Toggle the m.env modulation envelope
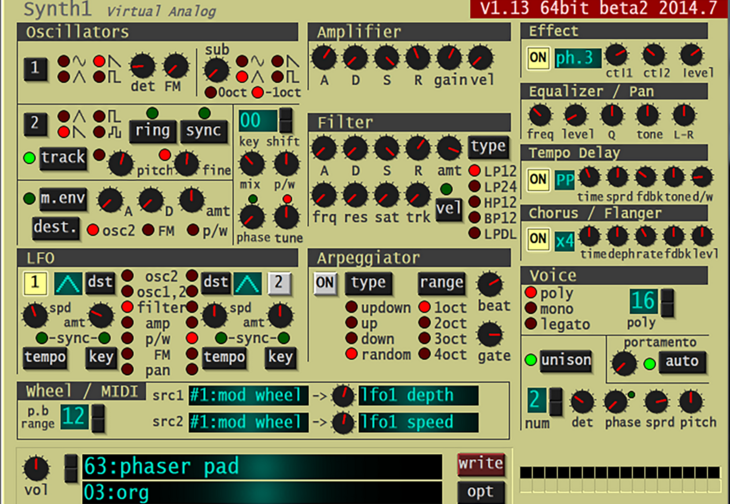Image resolution: width=730 pixels, height=504 pixels. pos(63,199)
